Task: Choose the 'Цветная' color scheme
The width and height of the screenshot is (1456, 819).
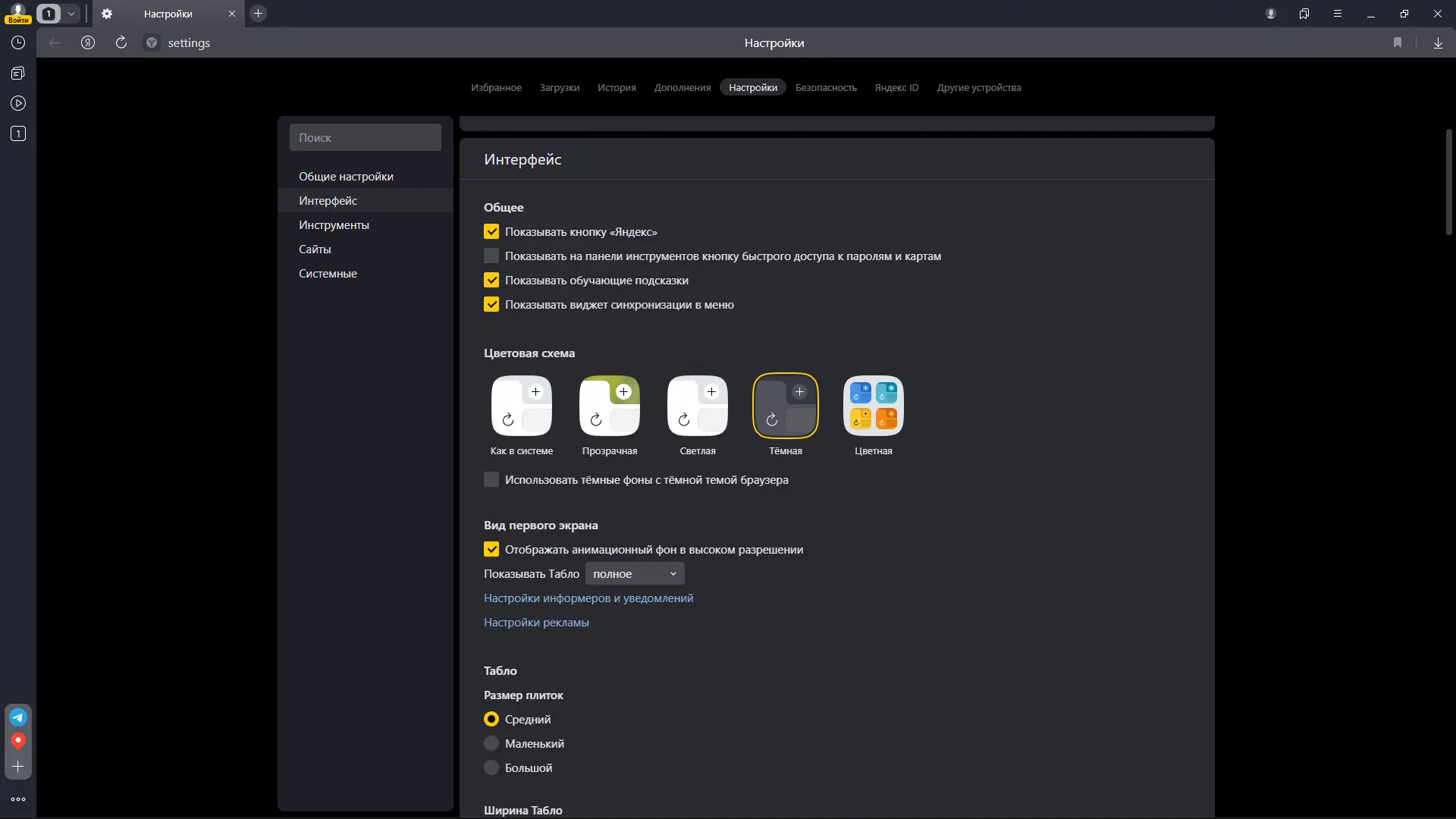Action: pyautogui.click(x=873, y=406)
